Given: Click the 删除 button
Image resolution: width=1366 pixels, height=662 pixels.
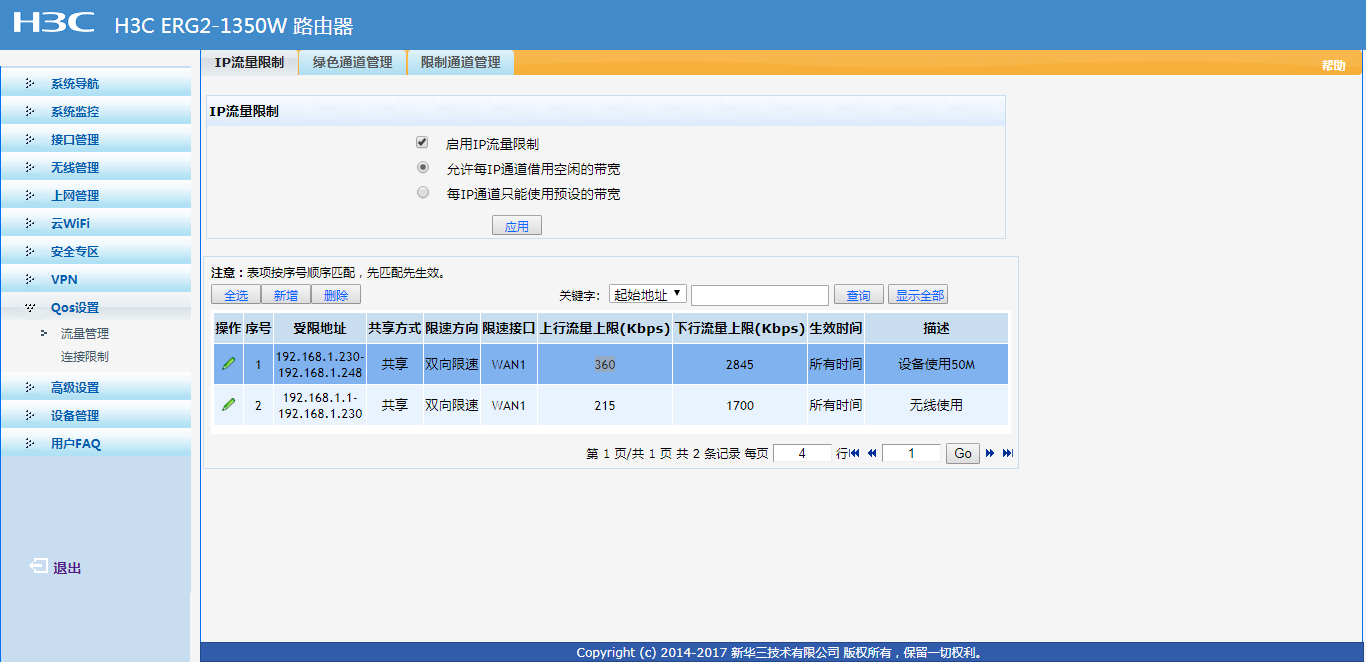Looking at the screenshot, I should (336, 295).
